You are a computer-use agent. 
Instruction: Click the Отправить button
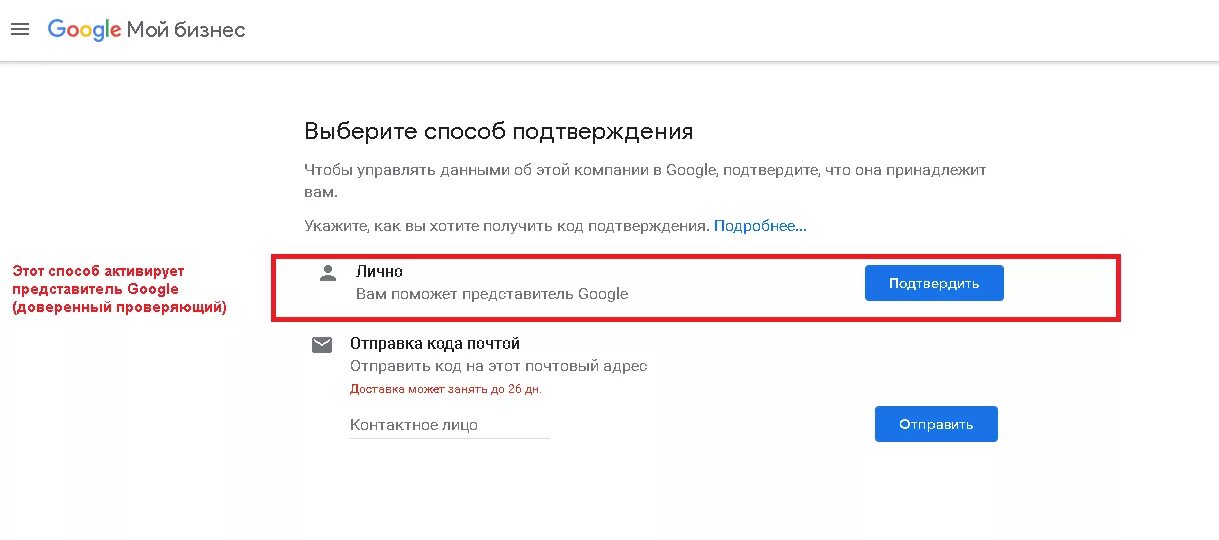936,424
